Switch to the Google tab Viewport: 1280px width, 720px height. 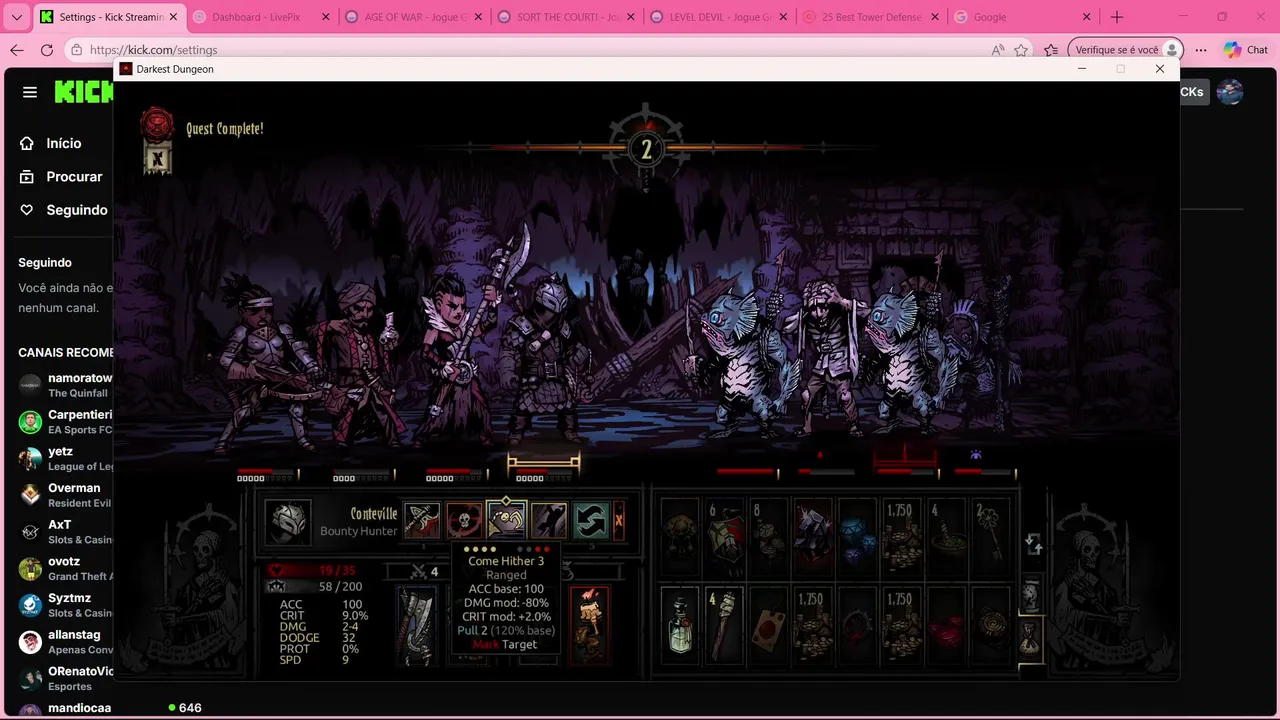(x=1024, y=17)
